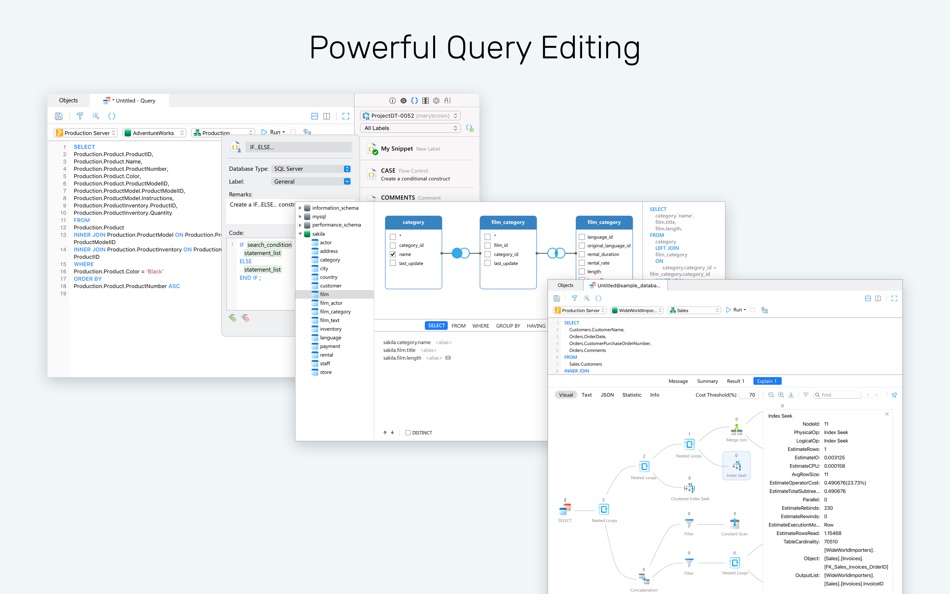The height and width of the screenshot is (594, 950).
Task: Select the Constant Scan plan node
Action: tap(734, 524)
